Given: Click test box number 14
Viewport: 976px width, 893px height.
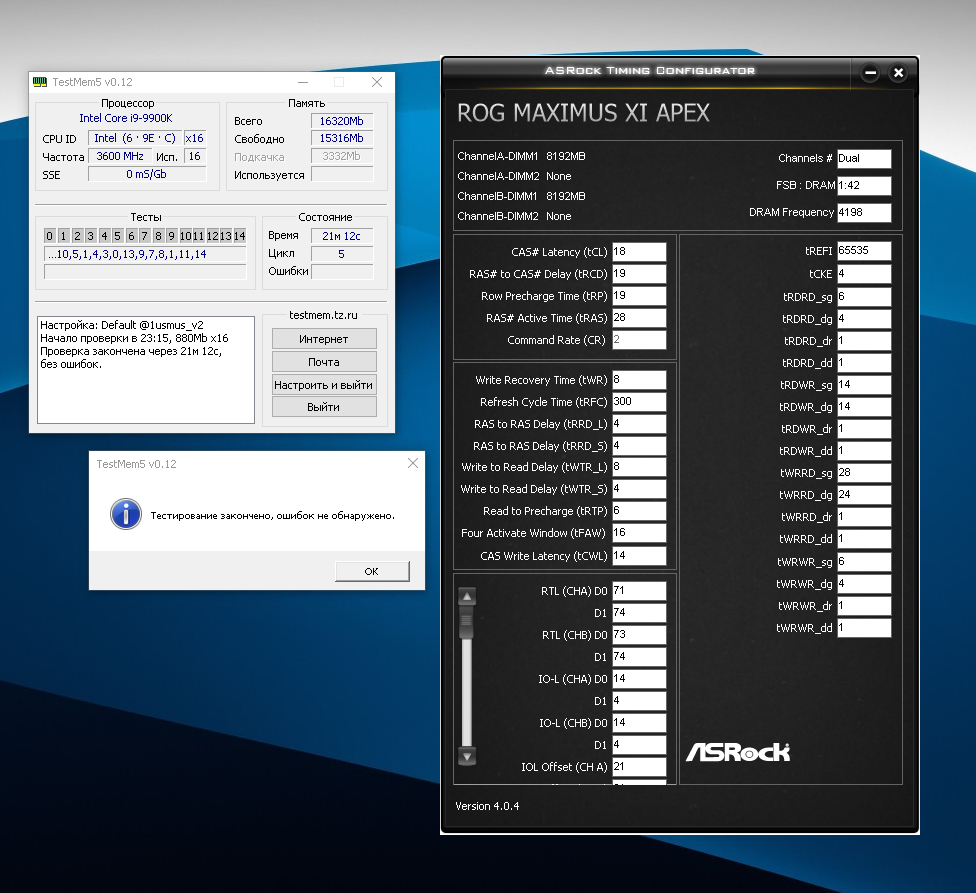Looking at the screenshot, I should point(240,236).
